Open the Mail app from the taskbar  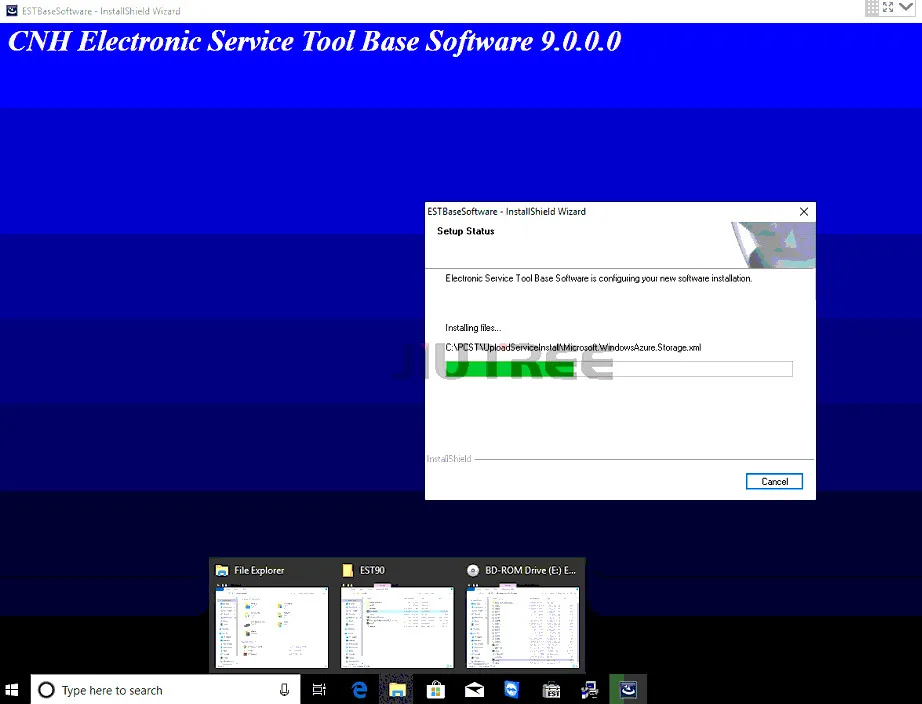[474, 689]
